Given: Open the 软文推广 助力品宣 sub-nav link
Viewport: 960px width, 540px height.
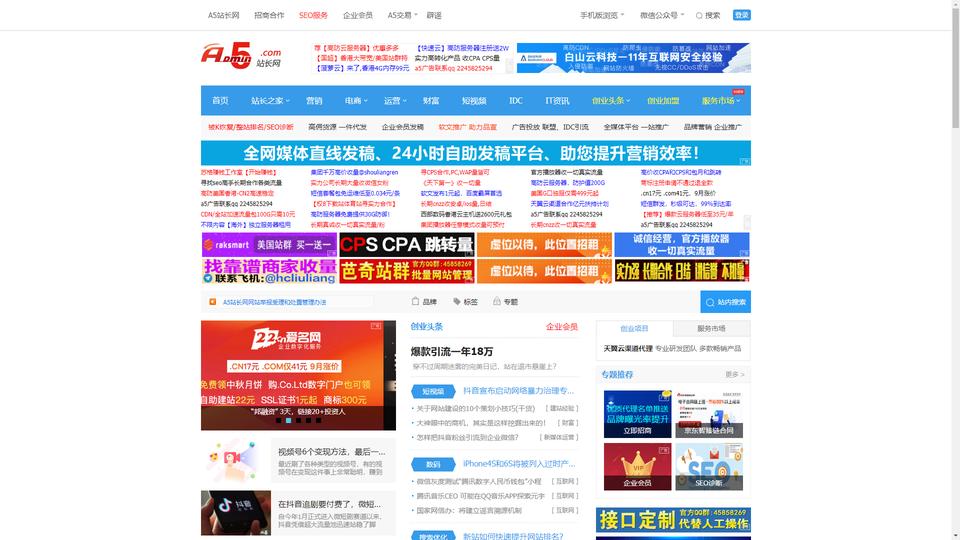Looking at the screenshot, I should [x=468, y=127].
